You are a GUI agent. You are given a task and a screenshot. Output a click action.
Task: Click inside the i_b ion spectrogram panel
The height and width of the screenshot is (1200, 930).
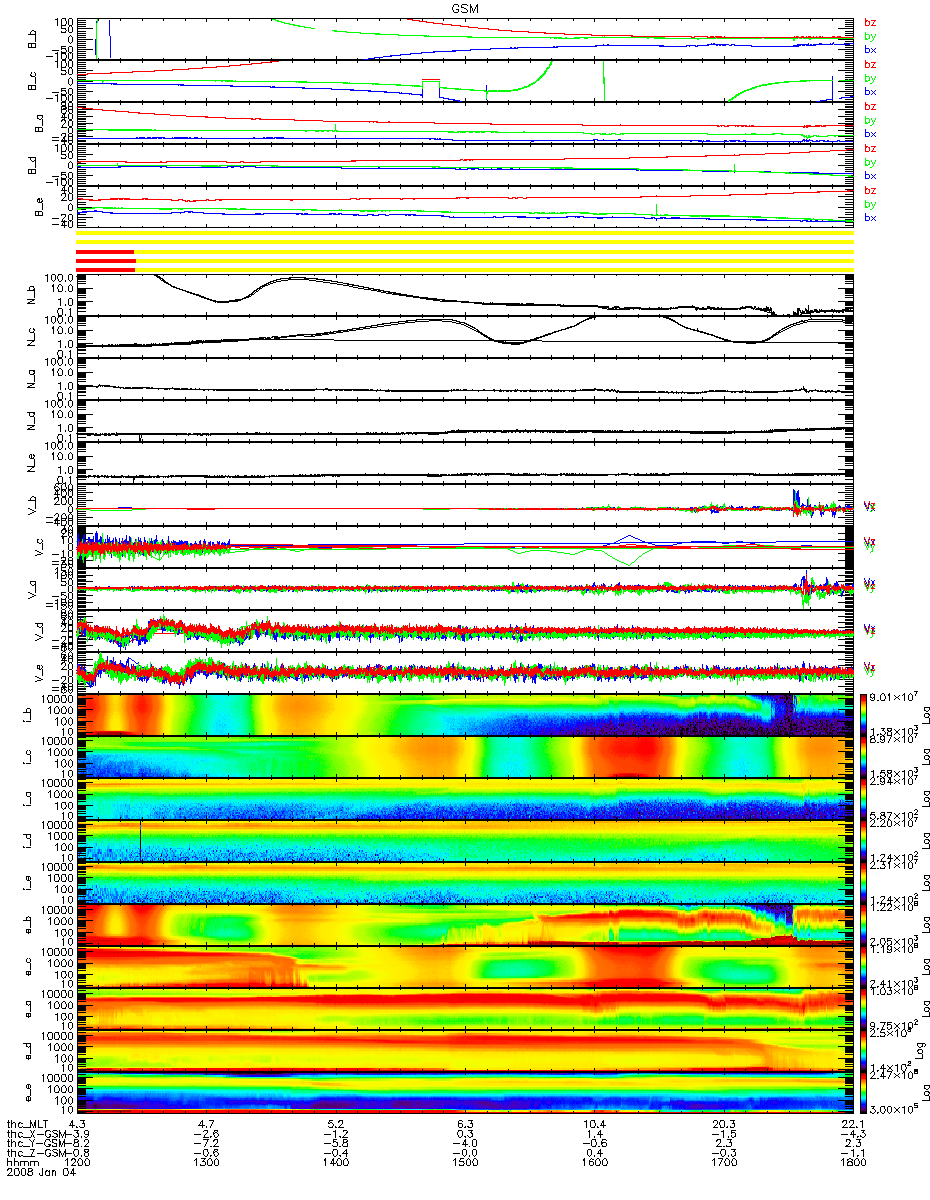(465, 714)
